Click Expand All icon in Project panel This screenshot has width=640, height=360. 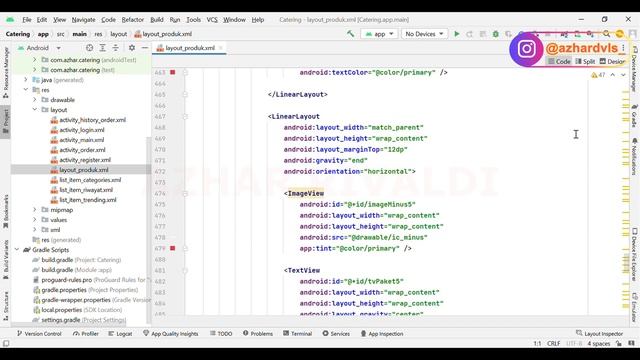click(x=102, y=48)
